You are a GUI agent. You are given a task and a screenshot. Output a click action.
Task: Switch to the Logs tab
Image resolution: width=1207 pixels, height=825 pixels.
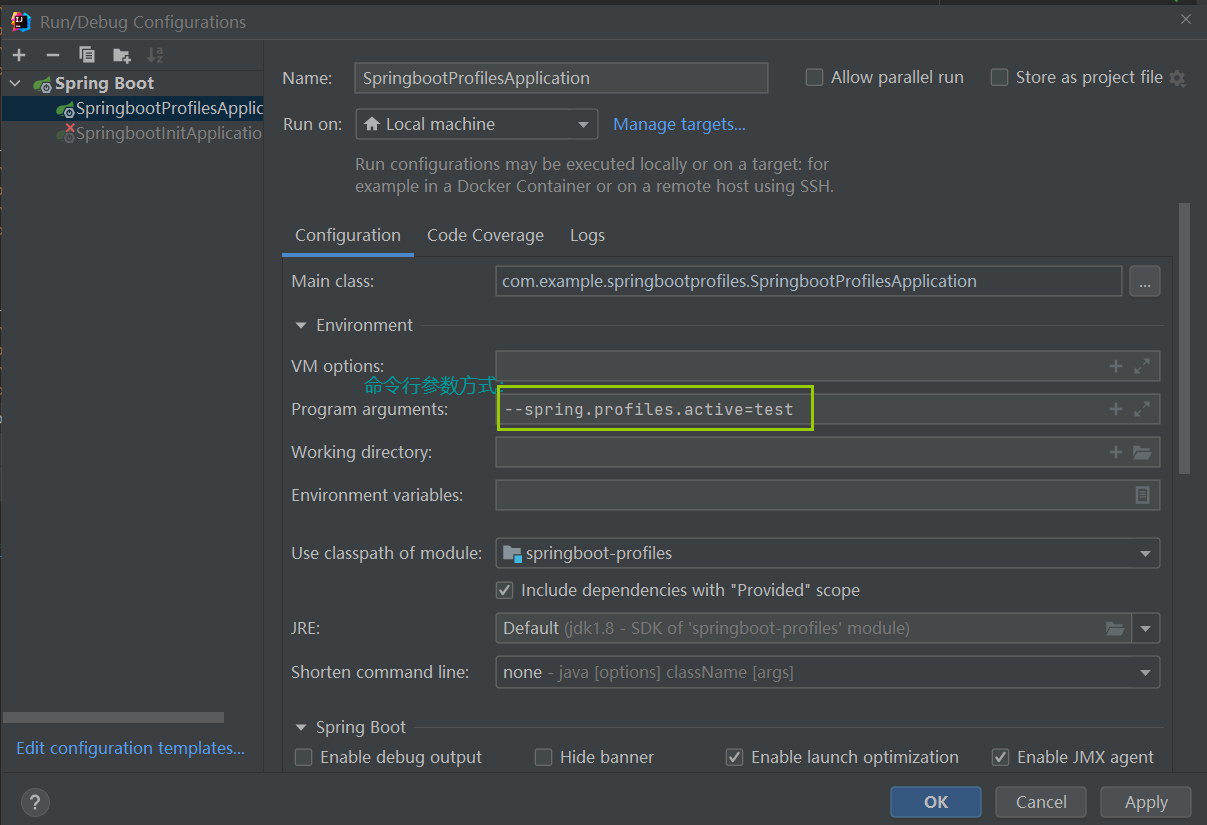pos(587,236)
